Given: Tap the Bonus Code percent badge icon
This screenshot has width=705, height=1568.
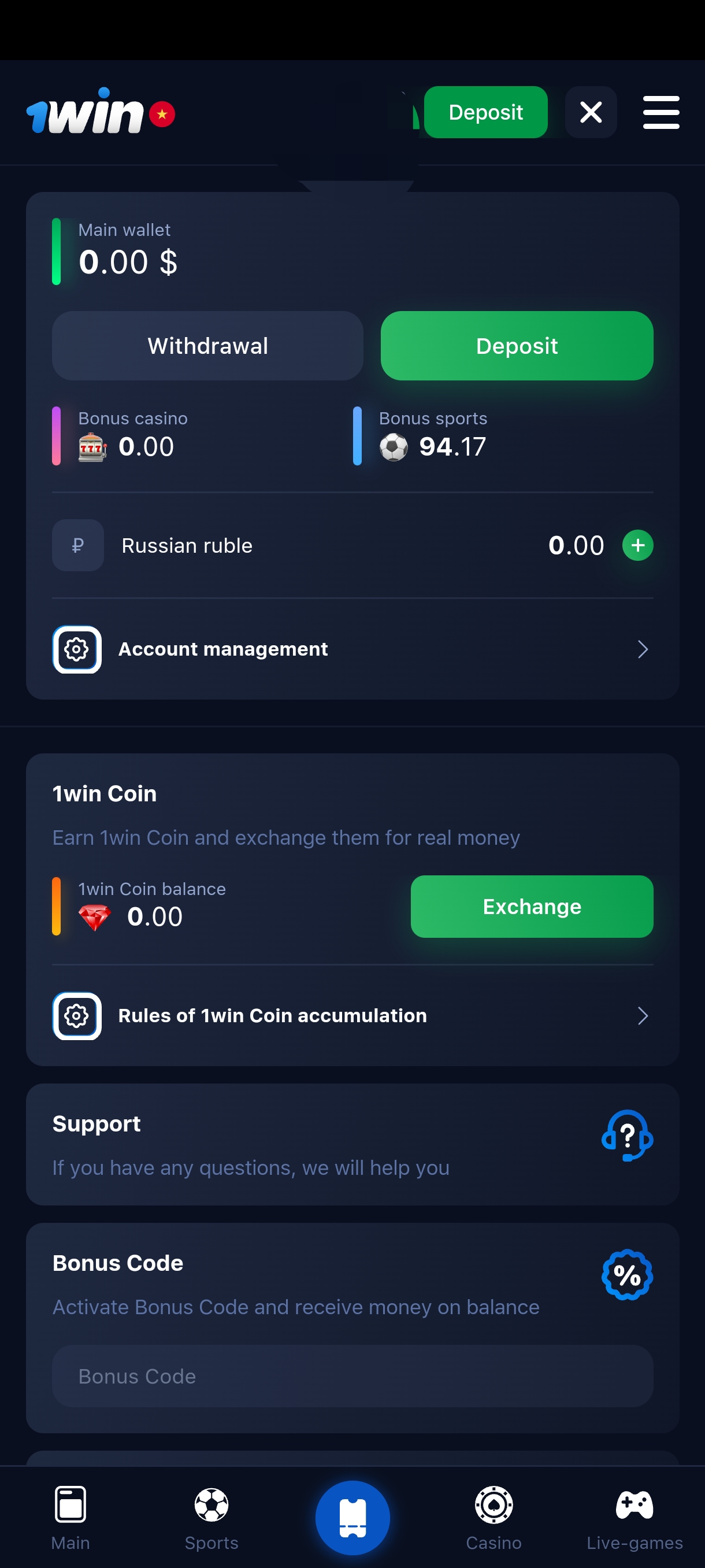Looking at the screenshot, I should [x=626, y=1275].
